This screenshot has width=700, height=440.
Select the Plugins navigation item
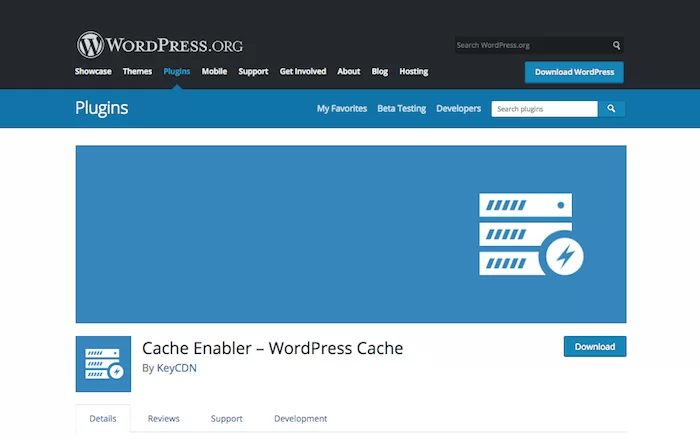coord(177,72)
